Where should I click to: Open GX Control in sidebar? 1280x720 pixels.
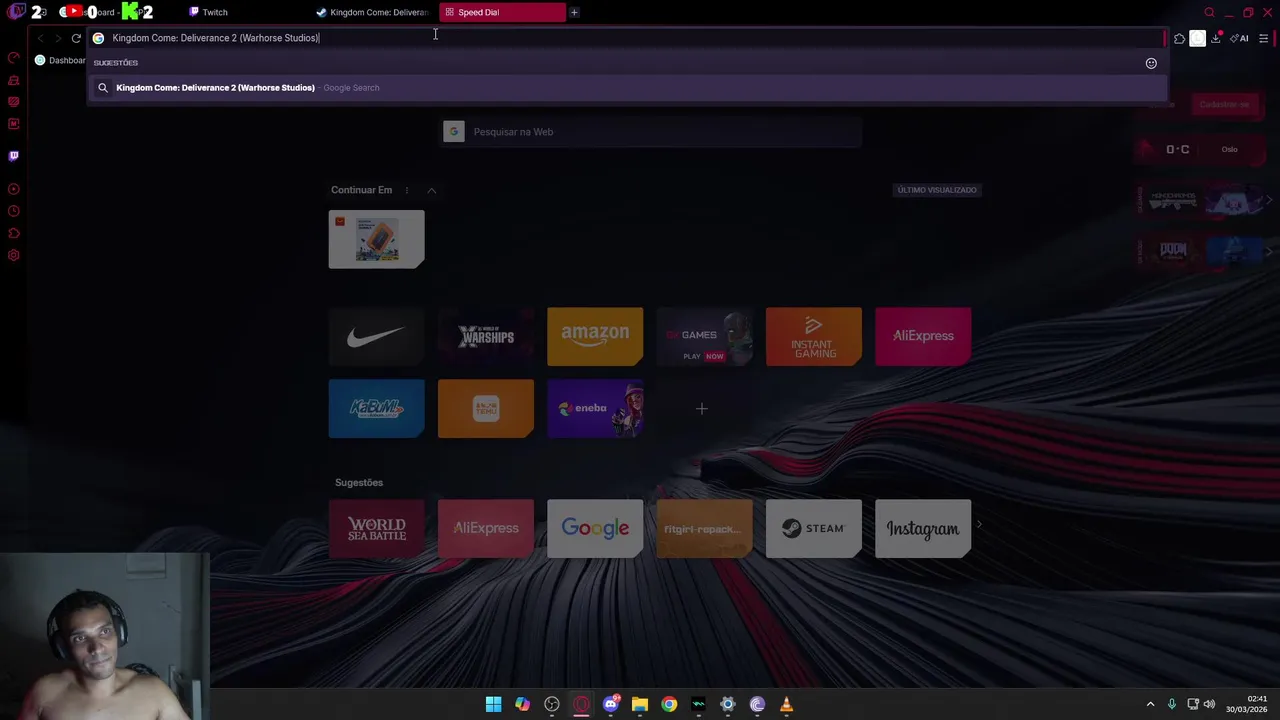click(14, 57)
